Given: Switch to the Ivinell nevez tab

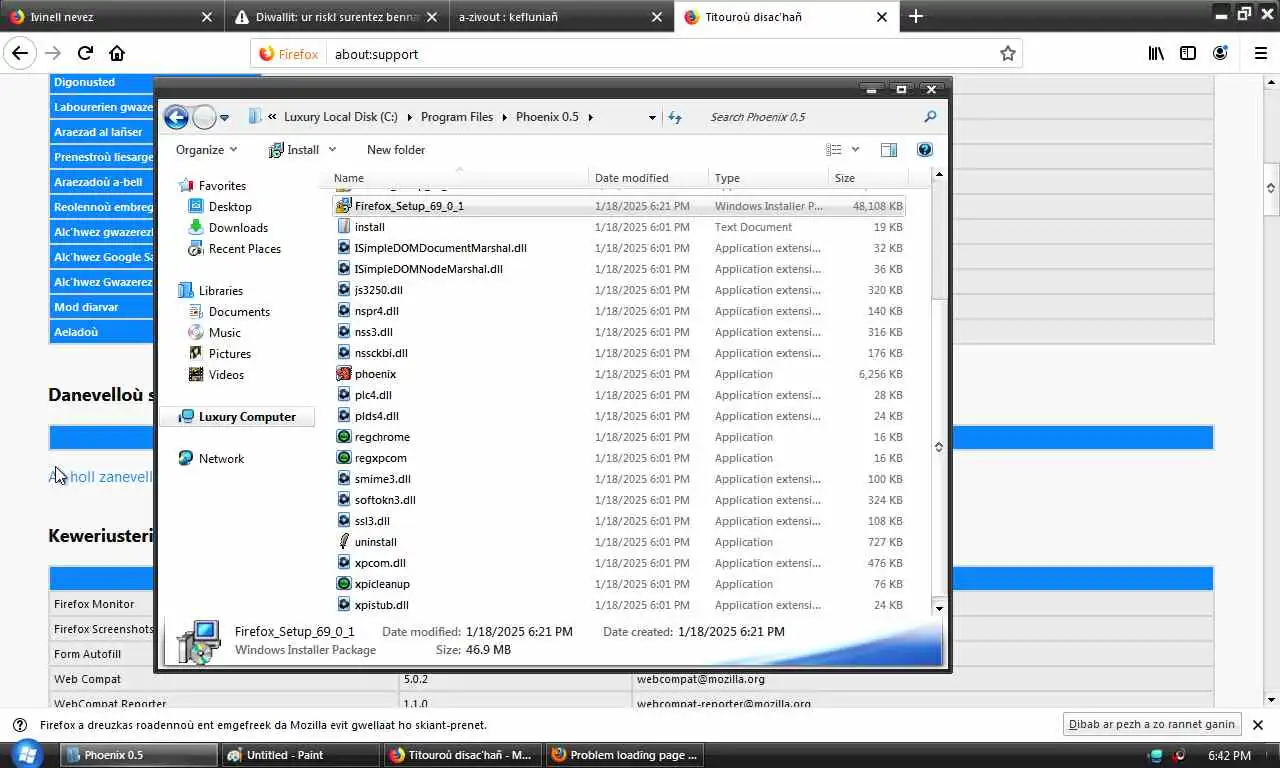Looking at the screenshot, I should [x=110, y=17].
